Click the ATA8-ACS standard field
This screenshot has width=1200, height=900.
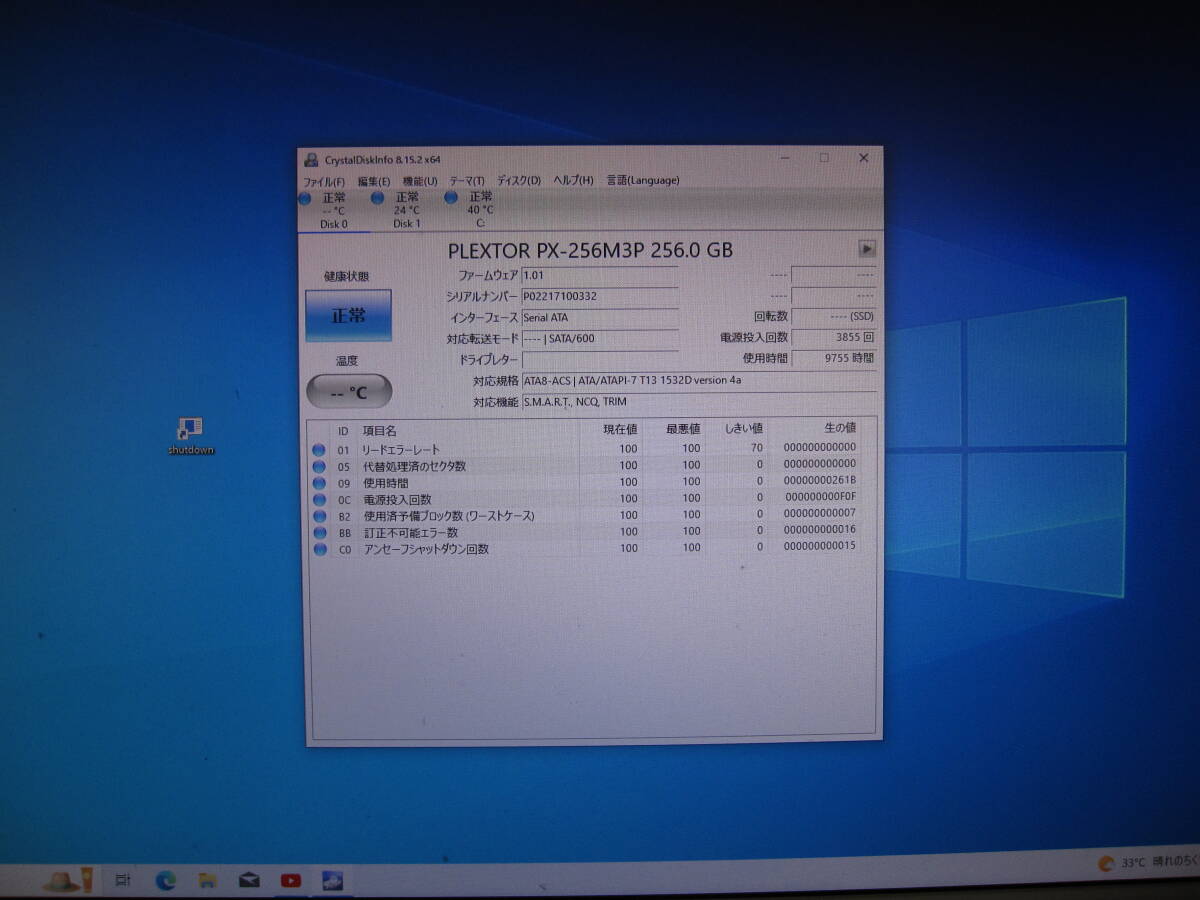pos(699,381)
